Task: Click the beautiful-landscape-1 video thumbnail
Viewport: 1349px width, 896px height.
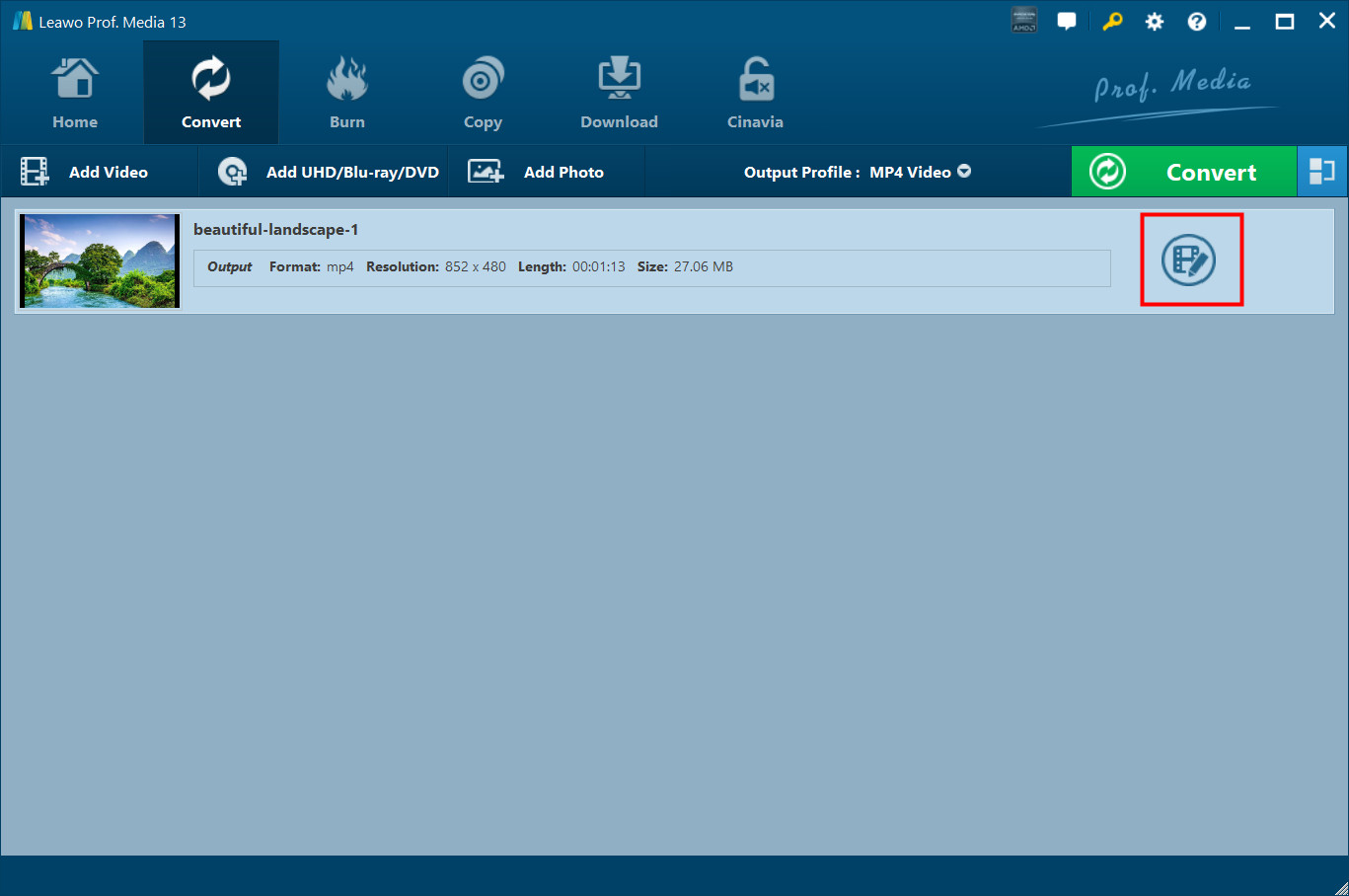Action: point(100,261)
